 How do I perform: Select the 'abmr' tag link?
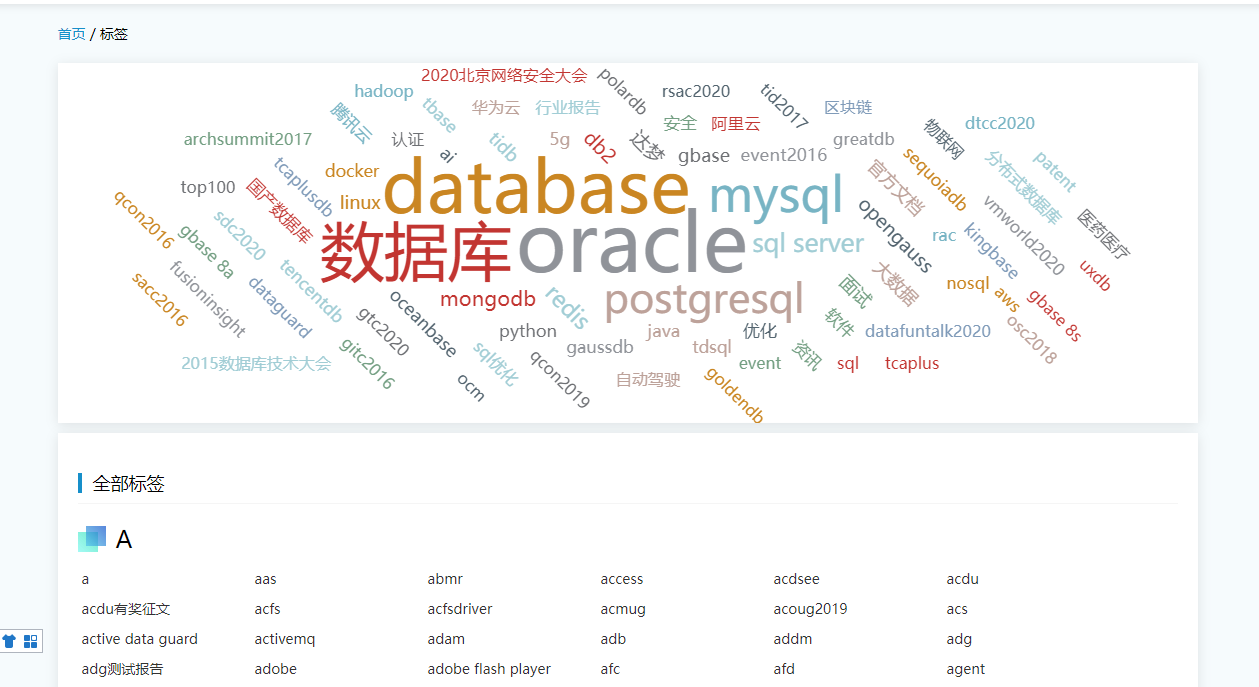(x=445, y=579)
